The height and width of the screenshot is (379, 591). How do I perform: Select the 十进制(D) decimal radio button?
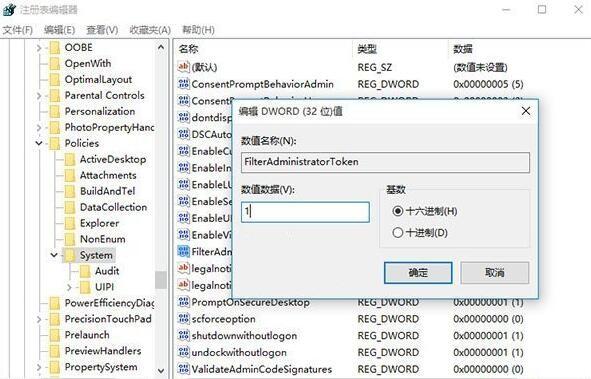point(398,232)
